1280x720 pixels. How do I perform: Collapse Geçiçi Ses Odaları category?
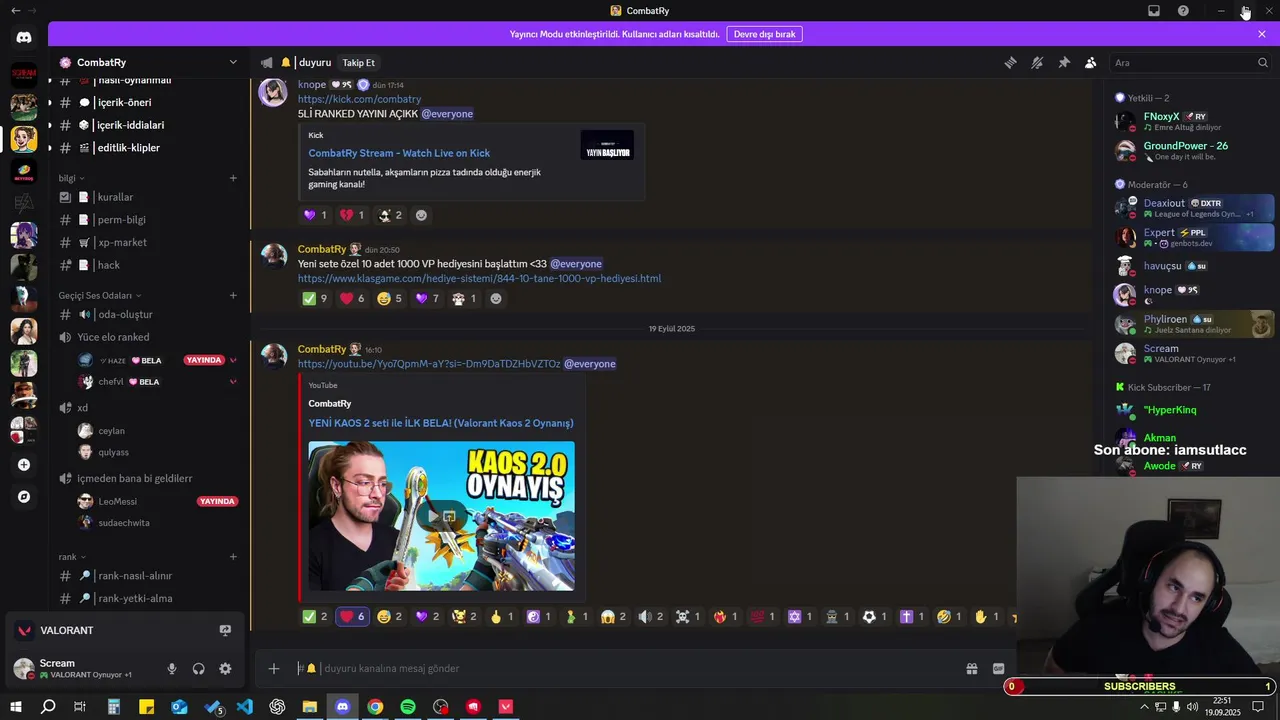coord(100,295)
